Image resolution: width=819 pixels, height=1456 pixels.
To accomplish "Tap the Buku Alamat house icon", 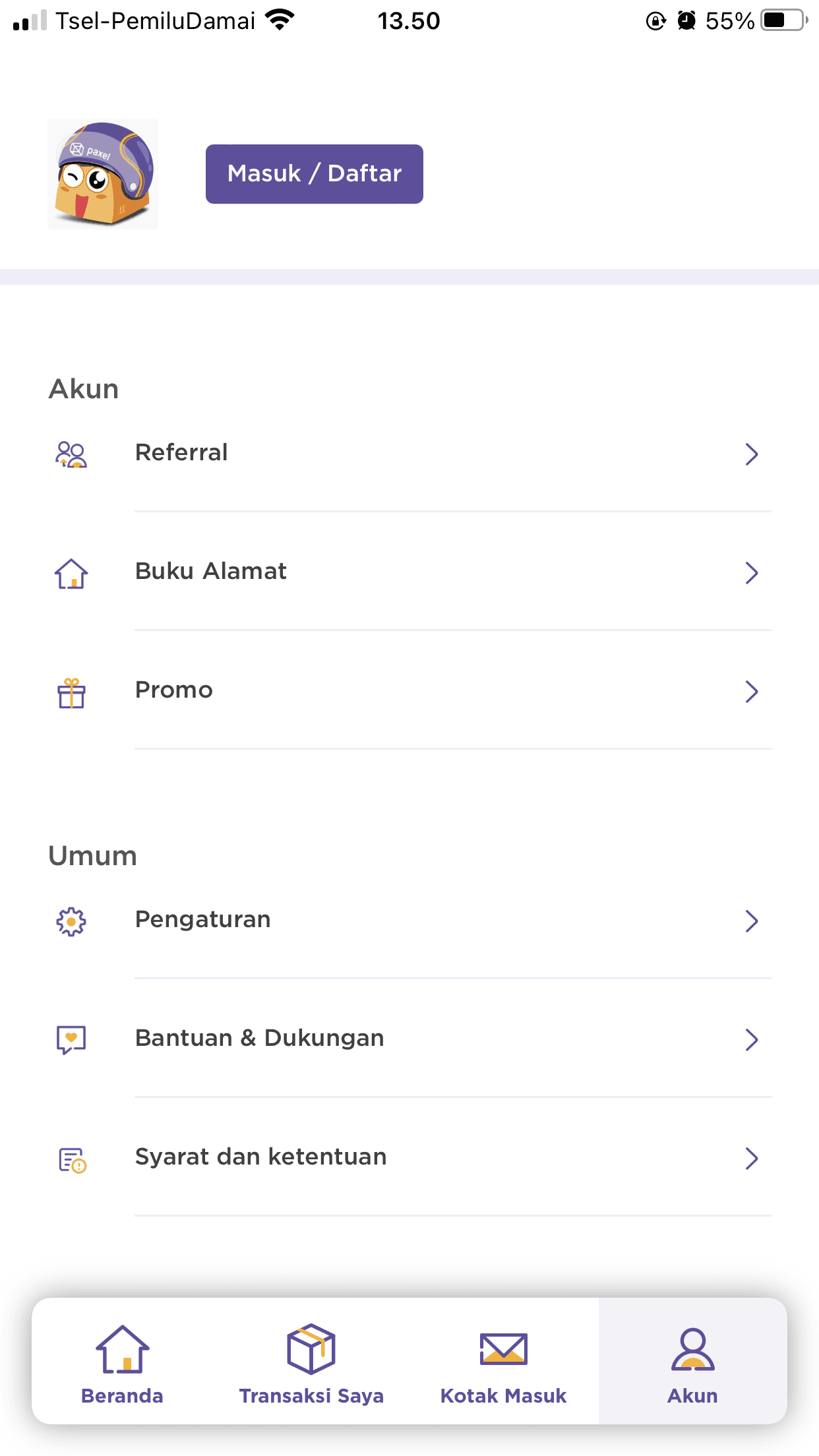I will click(71, 573).
